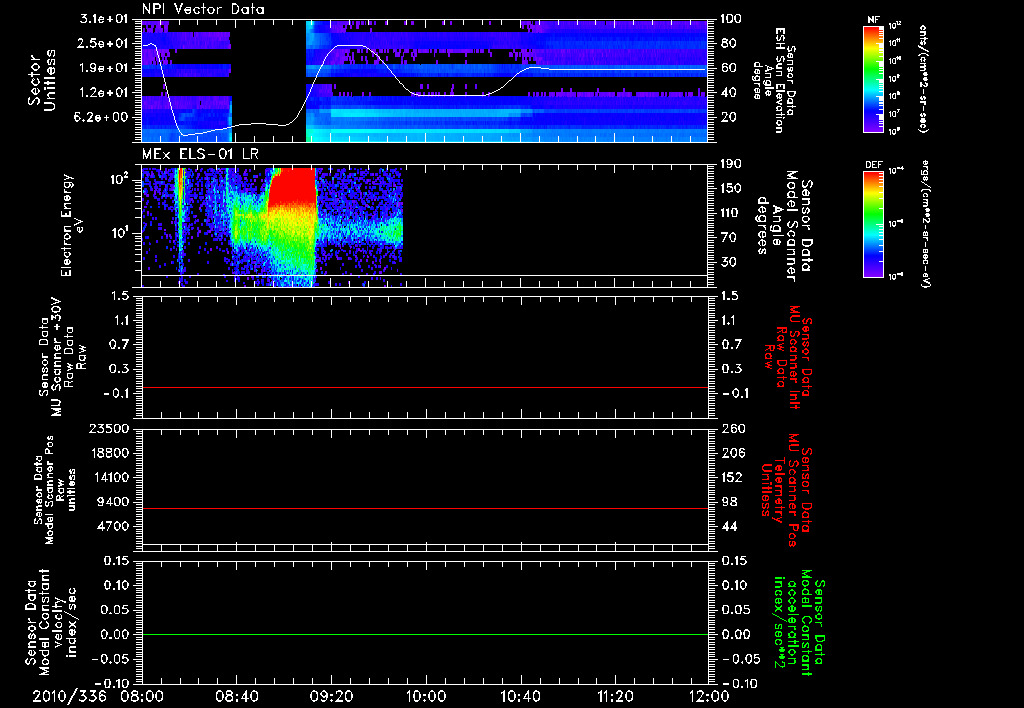Image resolution: width=1024 pixels, height=708 pixels.
Task: Click the '10:40' time tick label
Action: pyautogui.click(x=520, y=696)
